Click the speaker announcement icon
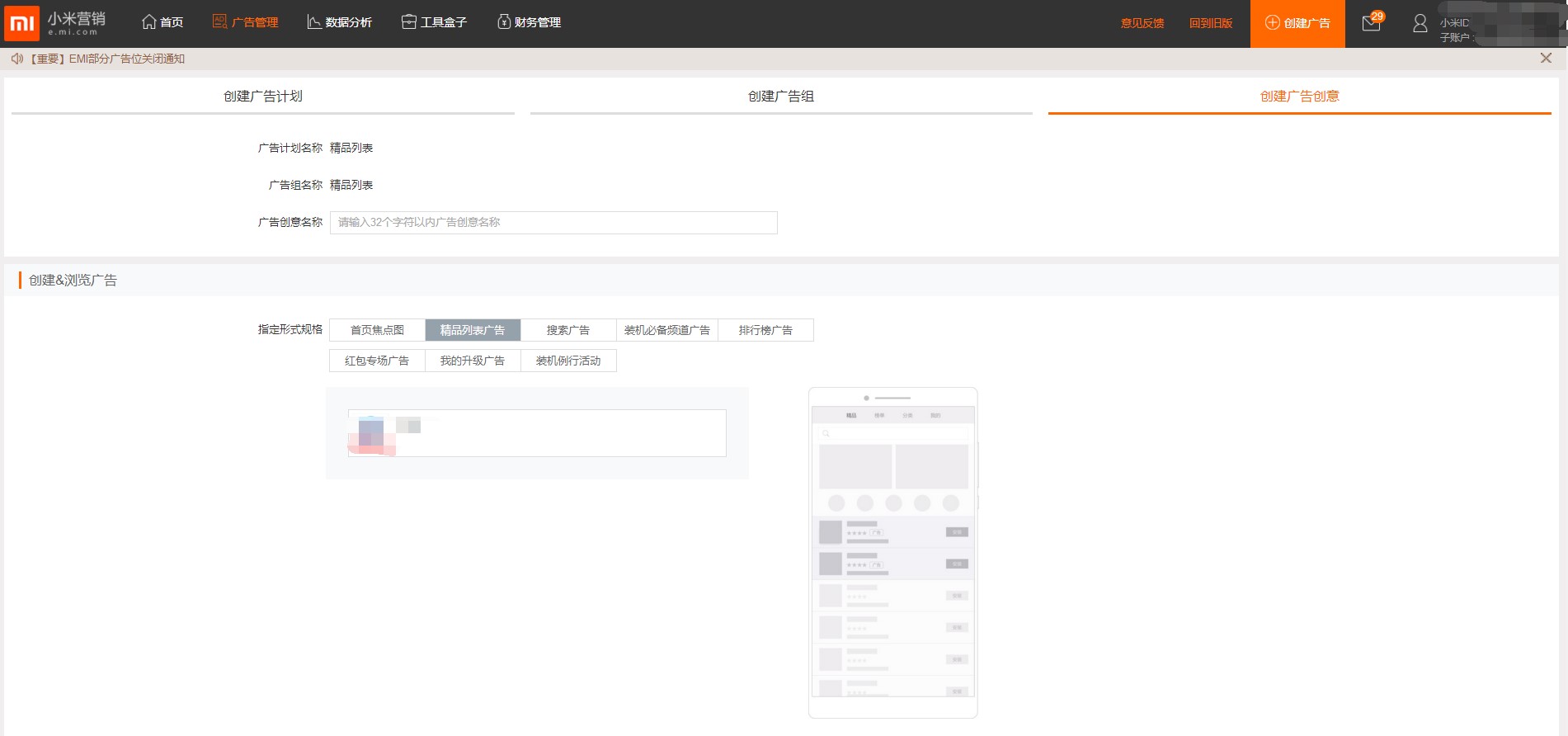The image size is (1568, 736). [x=16, y=59]
